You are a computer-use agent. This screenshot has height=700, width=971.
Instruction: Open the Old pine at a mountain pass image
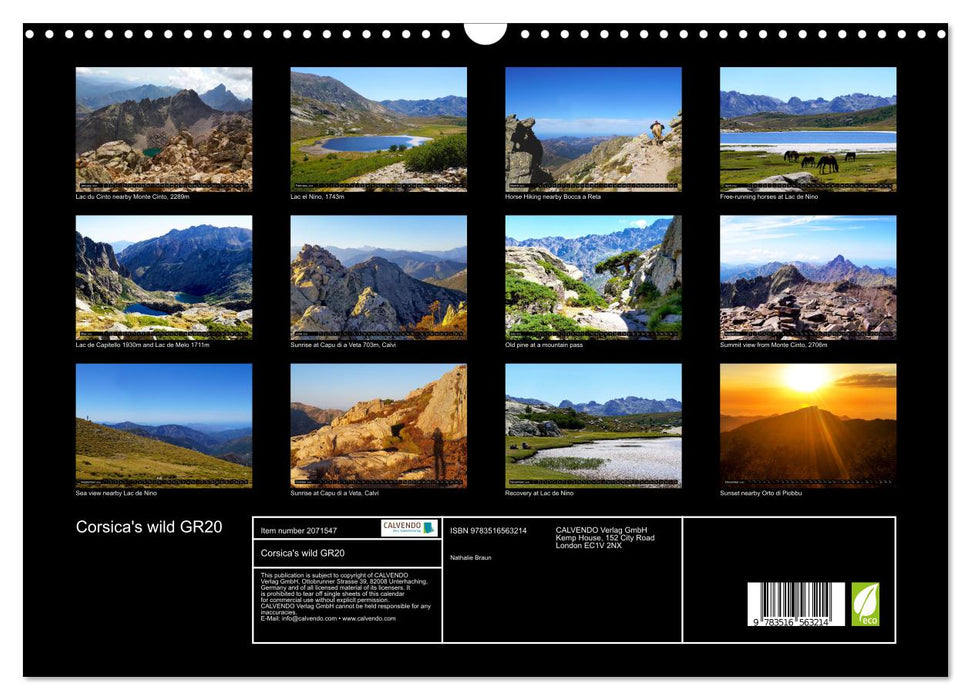588,278
